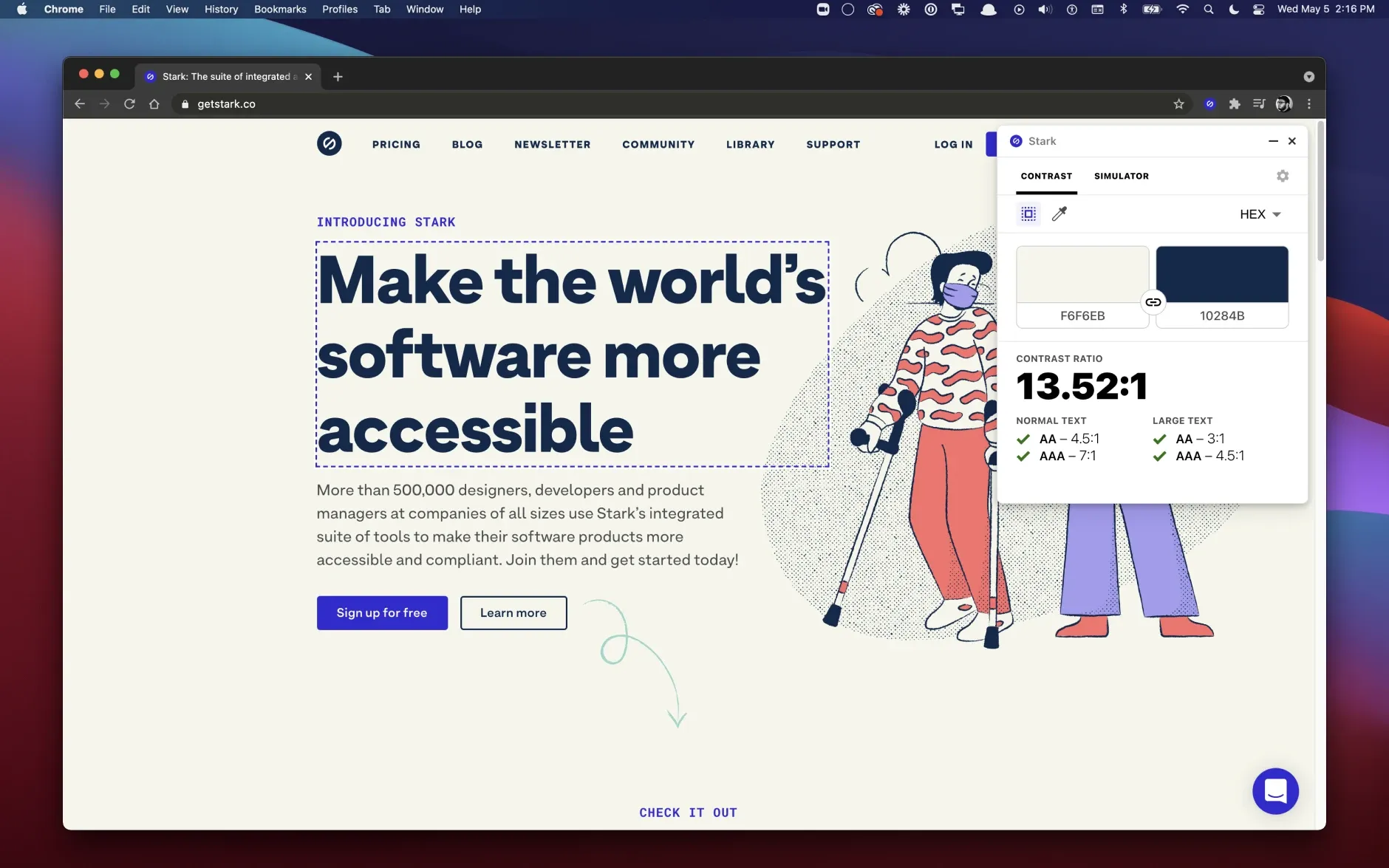Image resolution: width=1389 pixels, height=868 pixels.
Task: Open the Intercom chat bubble
Action: [x=1275, y=791]
